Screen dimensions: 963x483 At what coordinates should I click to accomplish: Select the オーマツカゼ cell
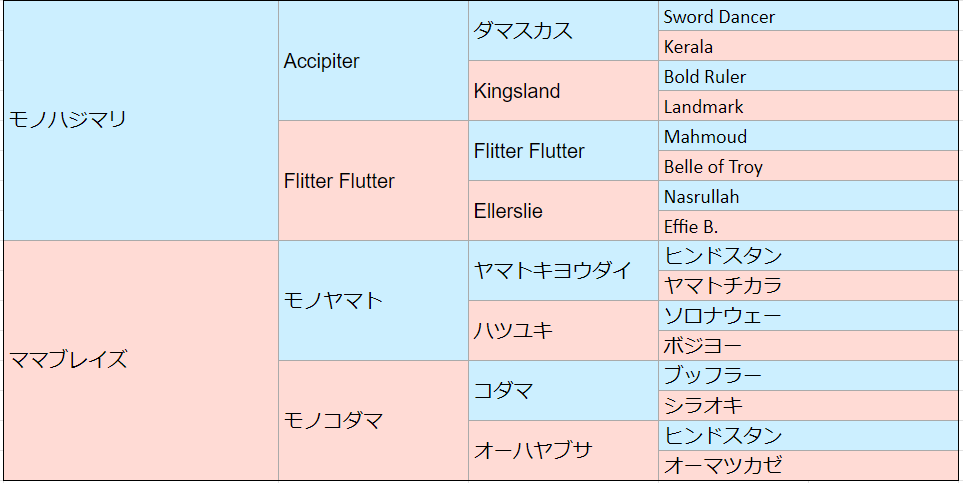pos(808,466)
